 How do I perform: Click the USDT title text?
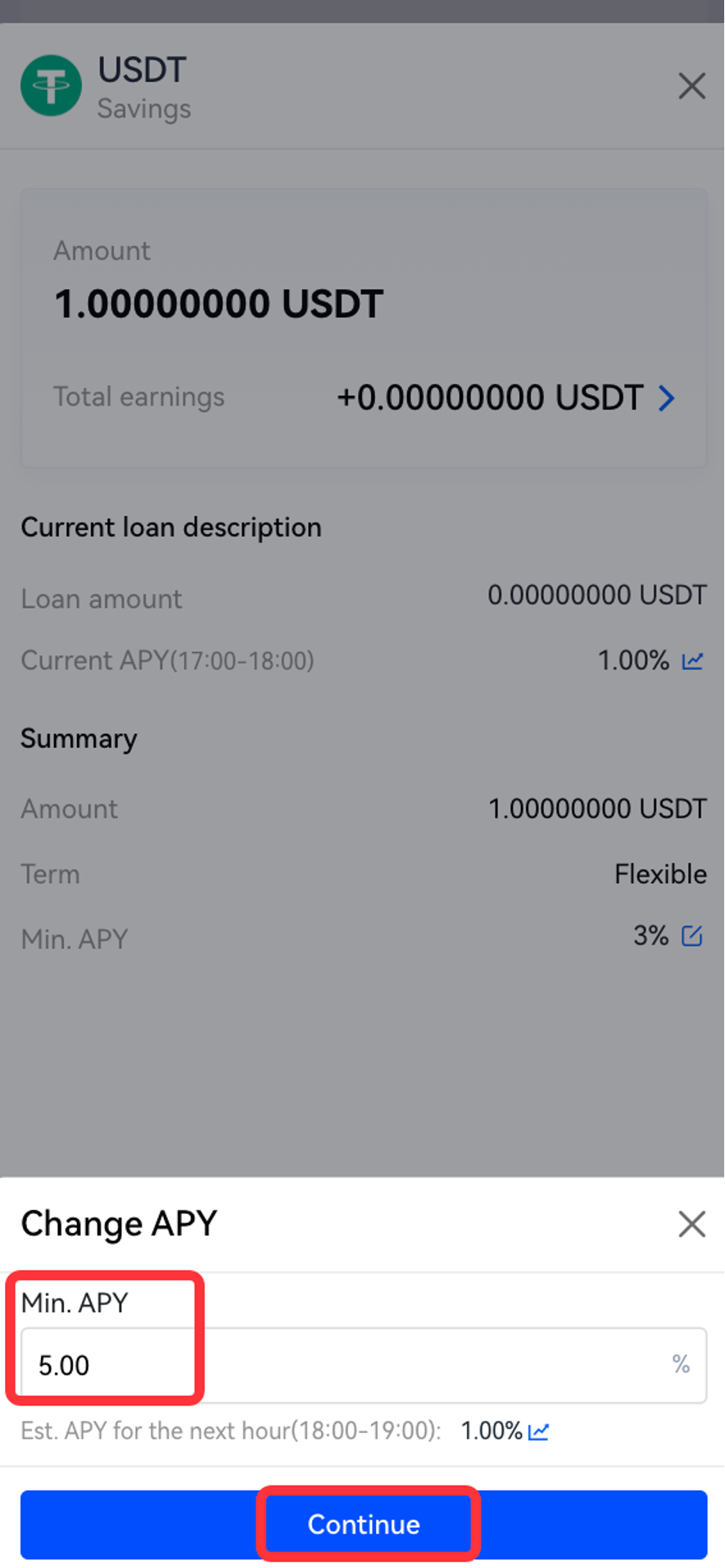click(143, 70)
